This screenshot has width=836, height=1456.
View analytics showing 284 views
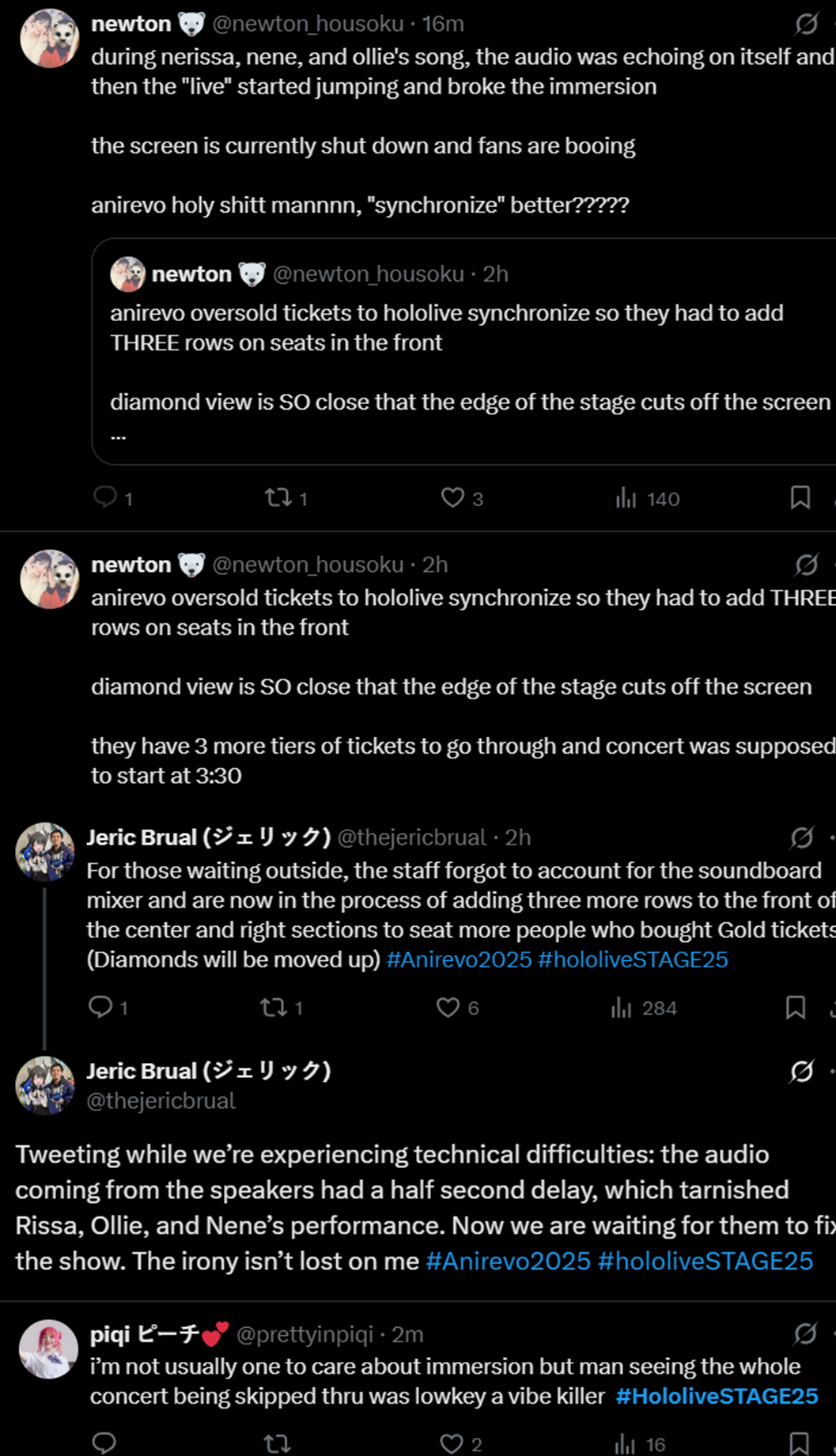click(643, 1008)
